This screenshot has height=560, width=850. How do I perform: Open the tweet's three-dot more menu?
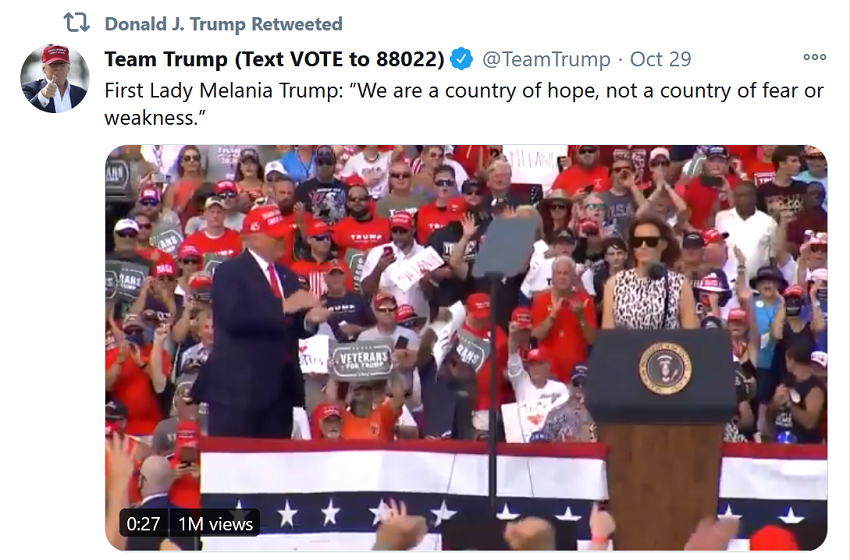point(815,57)
